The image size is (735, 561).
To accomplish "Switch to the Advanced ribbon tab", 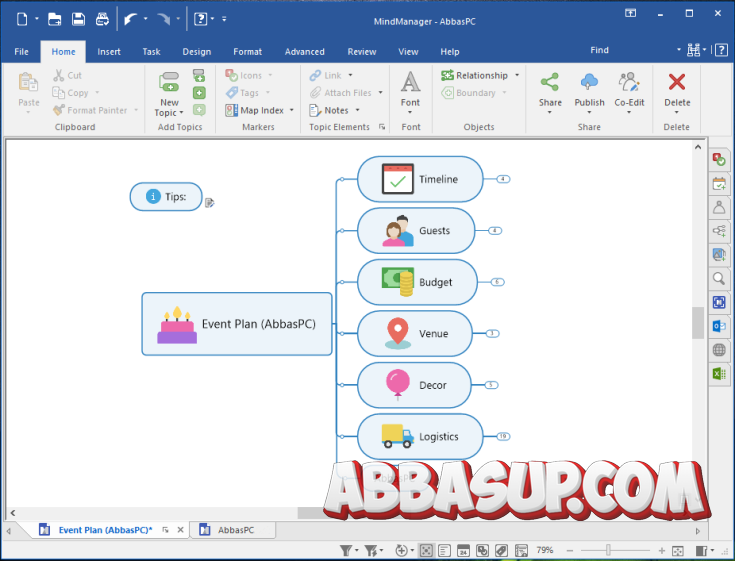I will tap(304, 52).
